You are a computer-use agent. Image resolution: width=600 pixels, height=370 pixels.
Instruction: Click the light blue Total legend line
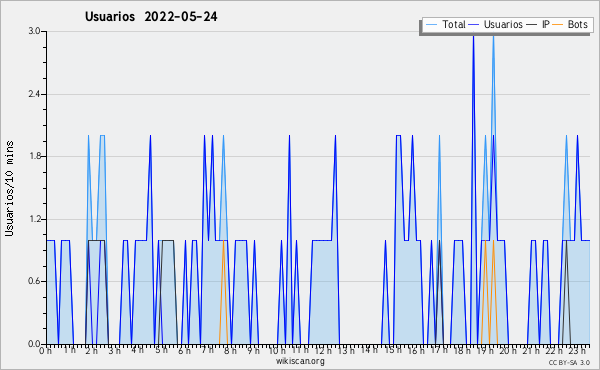point(432,24)
